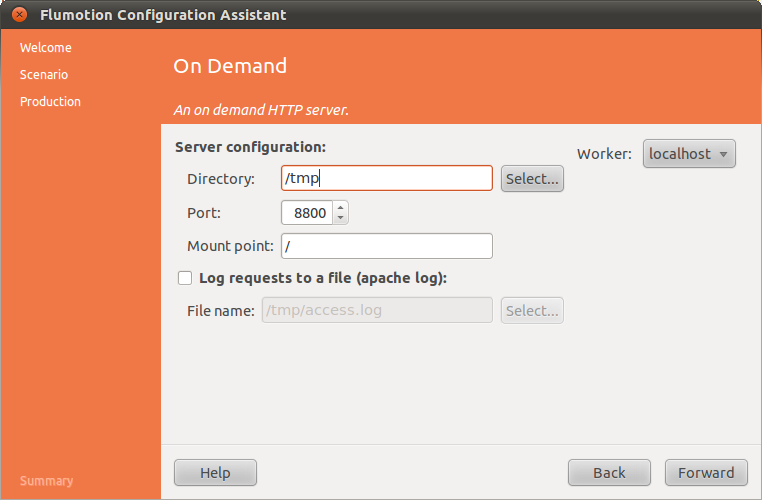Image resolution: width=762 pixels, height=500 pixels.
Task: Open Help for this page
Action: pos(215,473)
